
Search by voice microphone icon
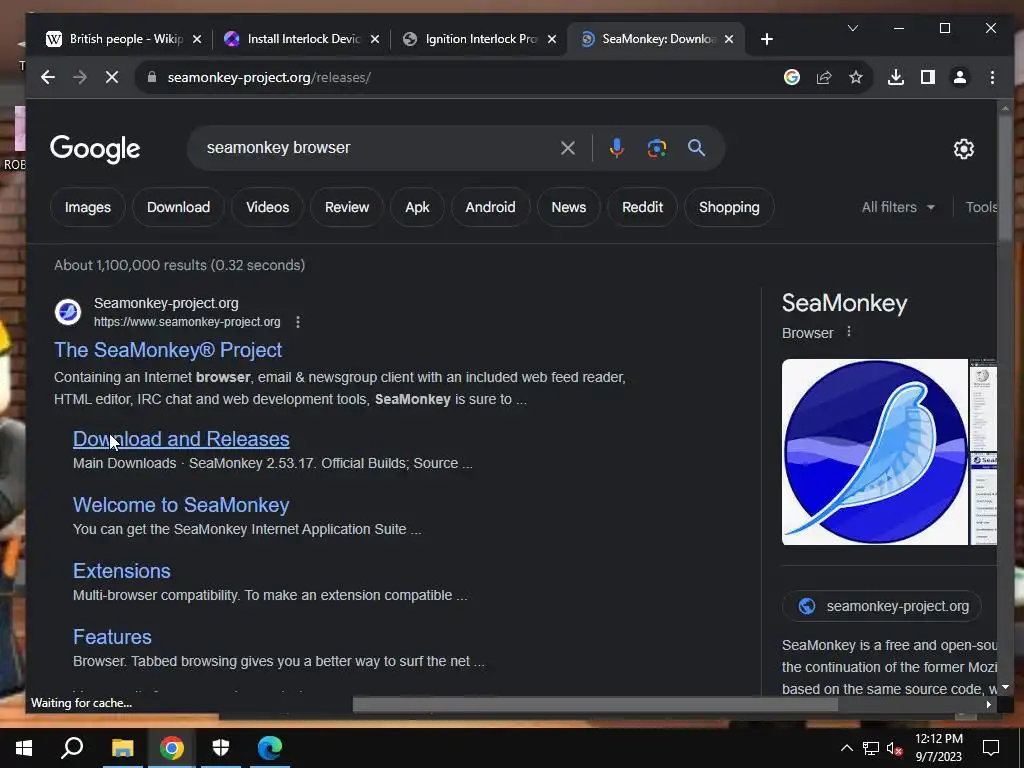[616, 148]
